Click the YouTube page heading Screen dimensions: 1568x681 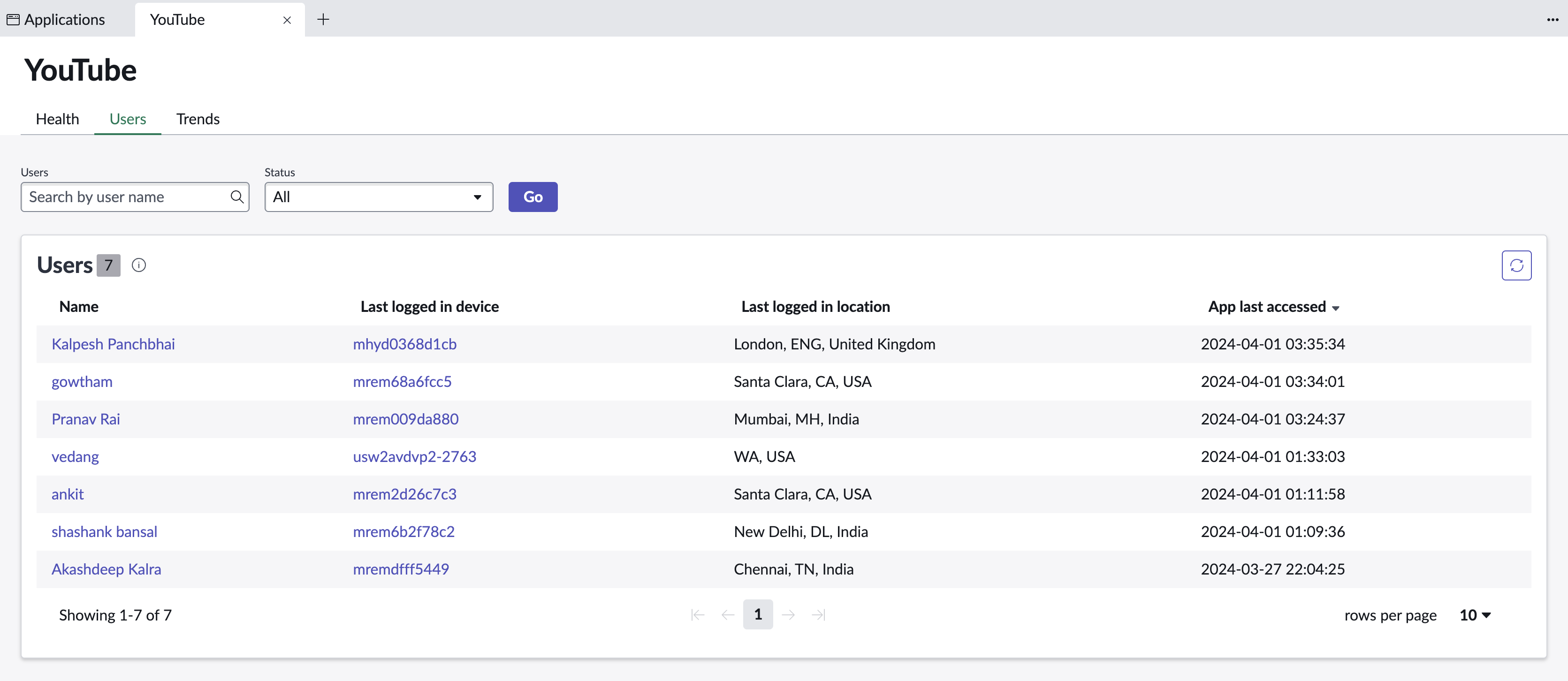pos(80,70)
